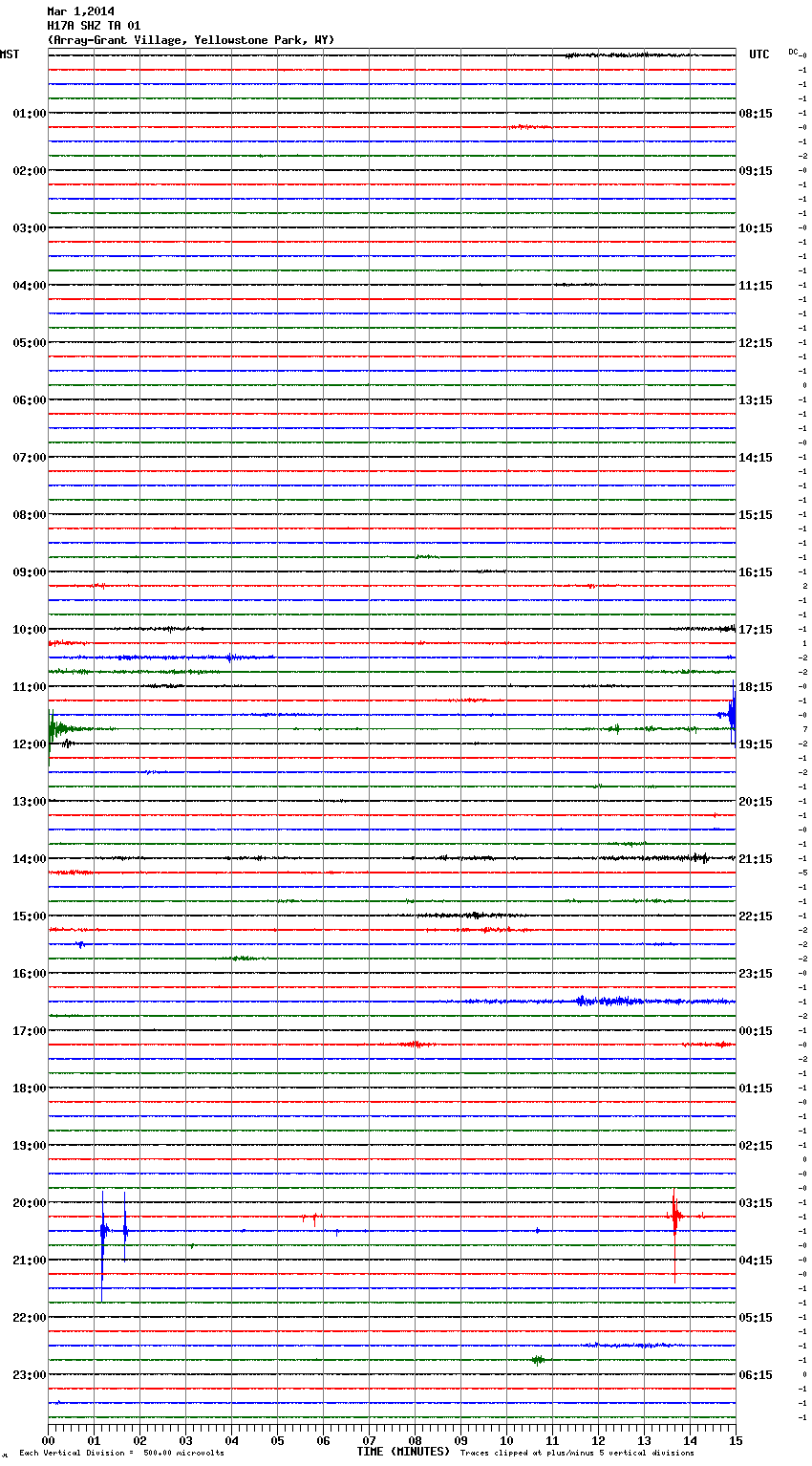Click the 10:15 UTC time label
The width and height of the screenshot is (812, 1466).
tap(756, 227)
